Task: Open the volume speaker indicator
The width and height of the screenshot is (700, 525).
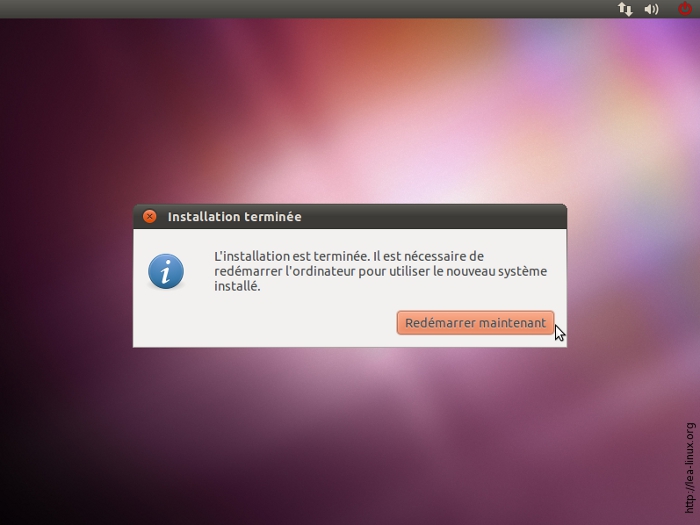Action: pyautogui.click(x=652, y=9)
